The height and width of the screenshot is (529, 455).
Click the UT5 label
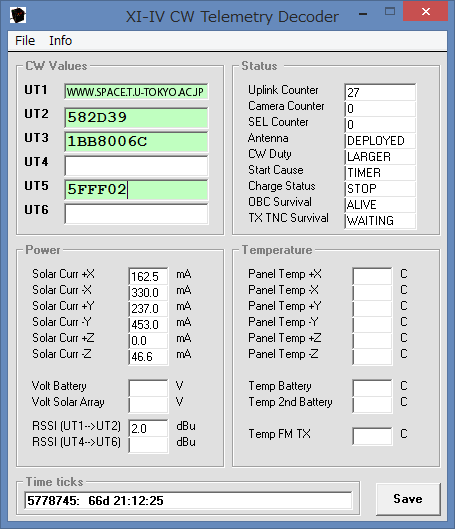coord(36,186)
